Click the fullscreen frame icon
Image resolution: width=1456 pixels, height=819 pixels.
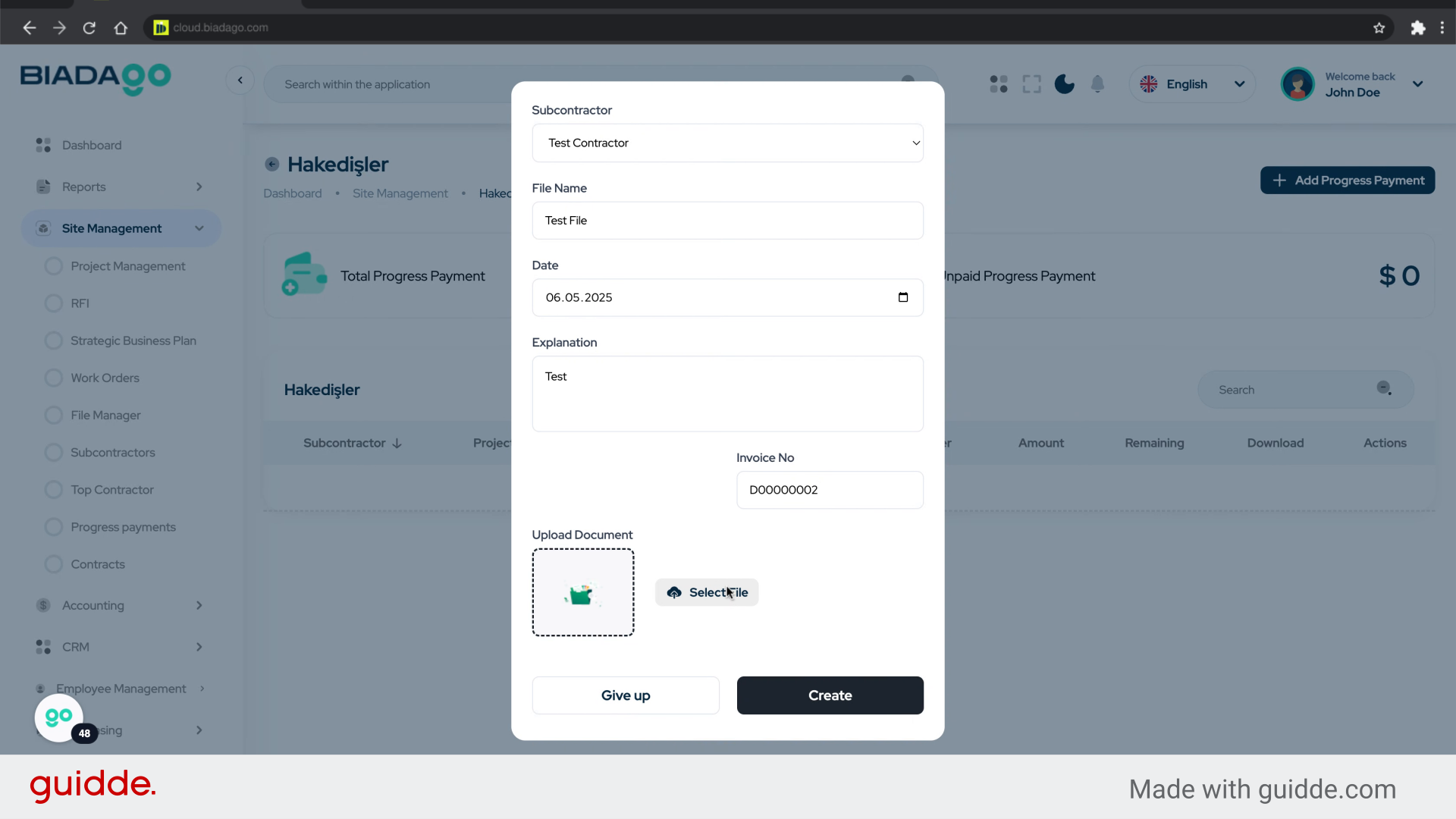click(1031, 84)
